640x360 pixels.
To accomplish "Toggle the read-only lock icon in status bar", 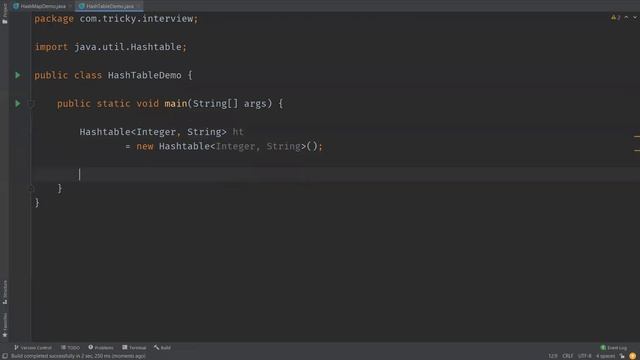I will [622, 356].
